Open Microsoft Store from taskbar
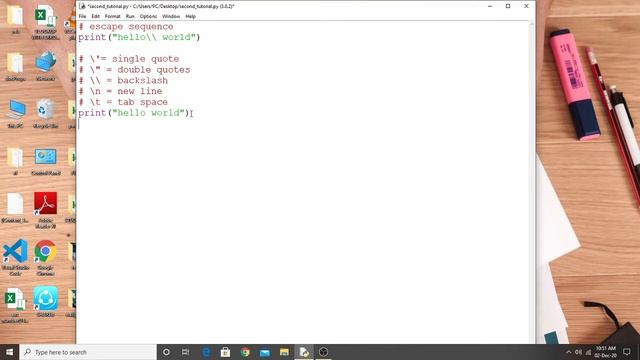This screenshot has height=360, width=640. [225, 352]
